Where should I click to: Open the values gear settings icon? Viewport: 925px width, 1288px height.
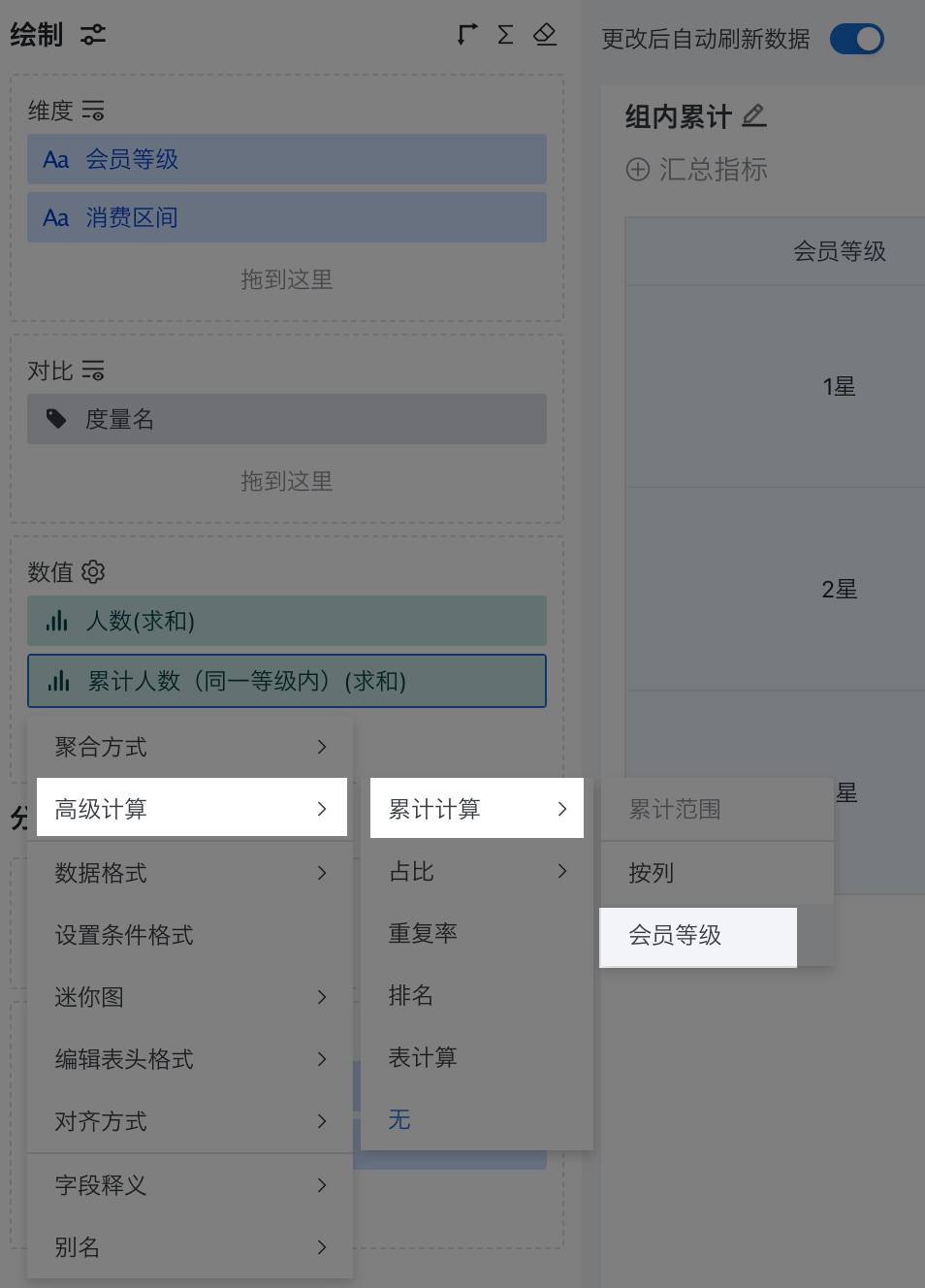click(93, 572)
